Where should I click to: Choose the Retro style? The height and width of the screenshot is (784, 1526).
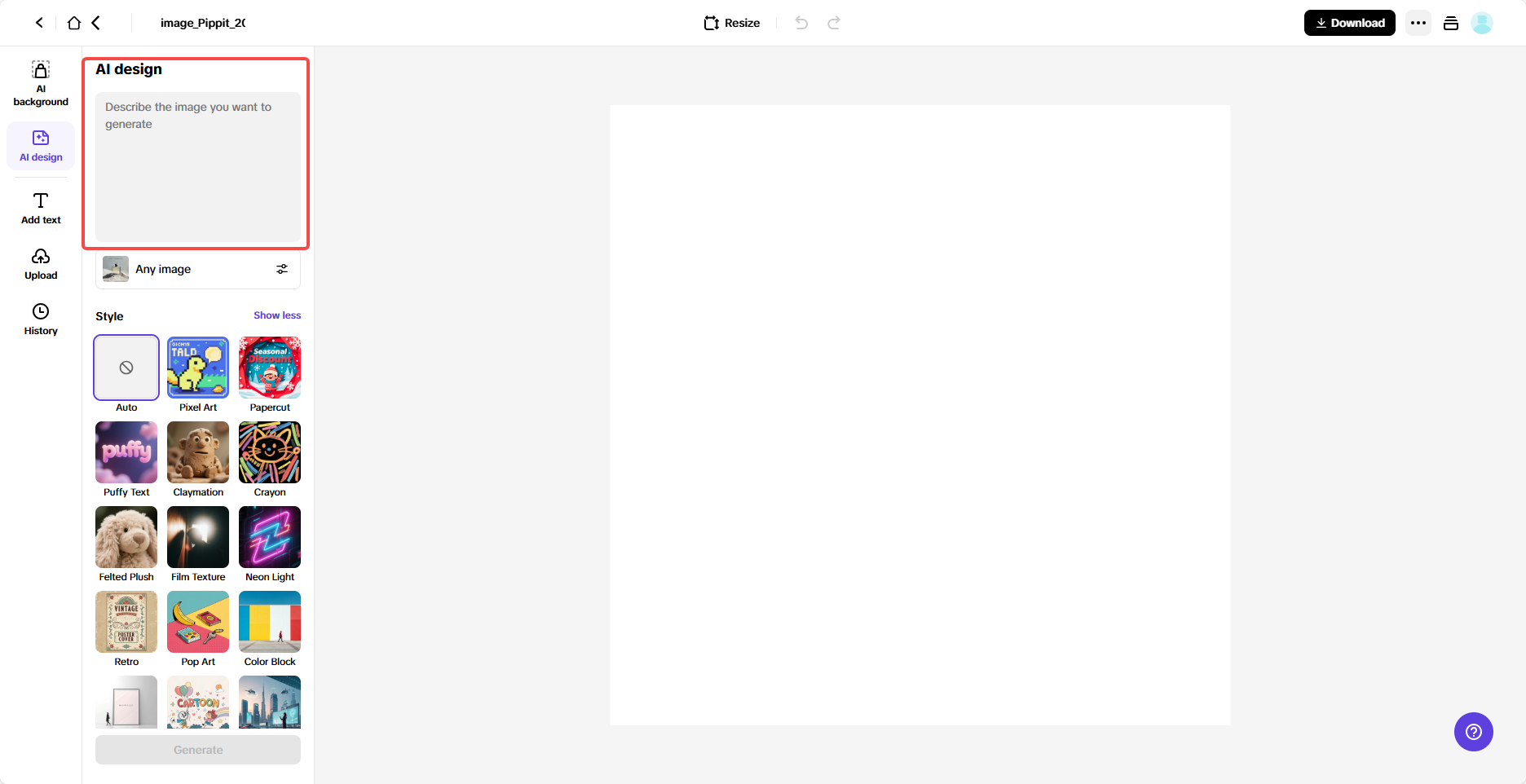tap(126, 622)
